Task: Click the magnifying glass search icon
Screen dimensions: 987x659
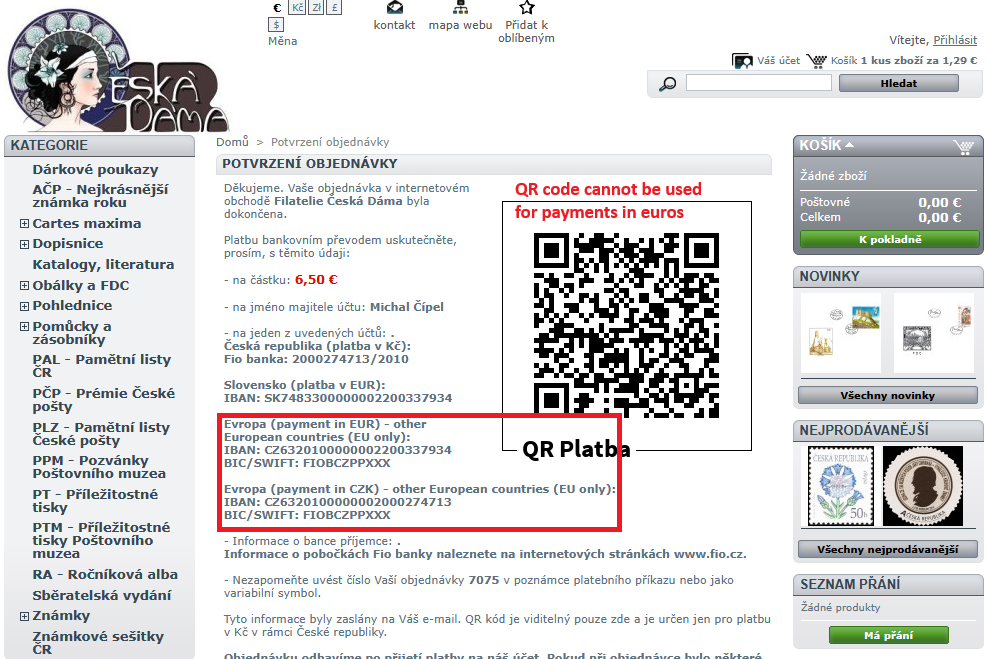Action: tap(668, 84)
